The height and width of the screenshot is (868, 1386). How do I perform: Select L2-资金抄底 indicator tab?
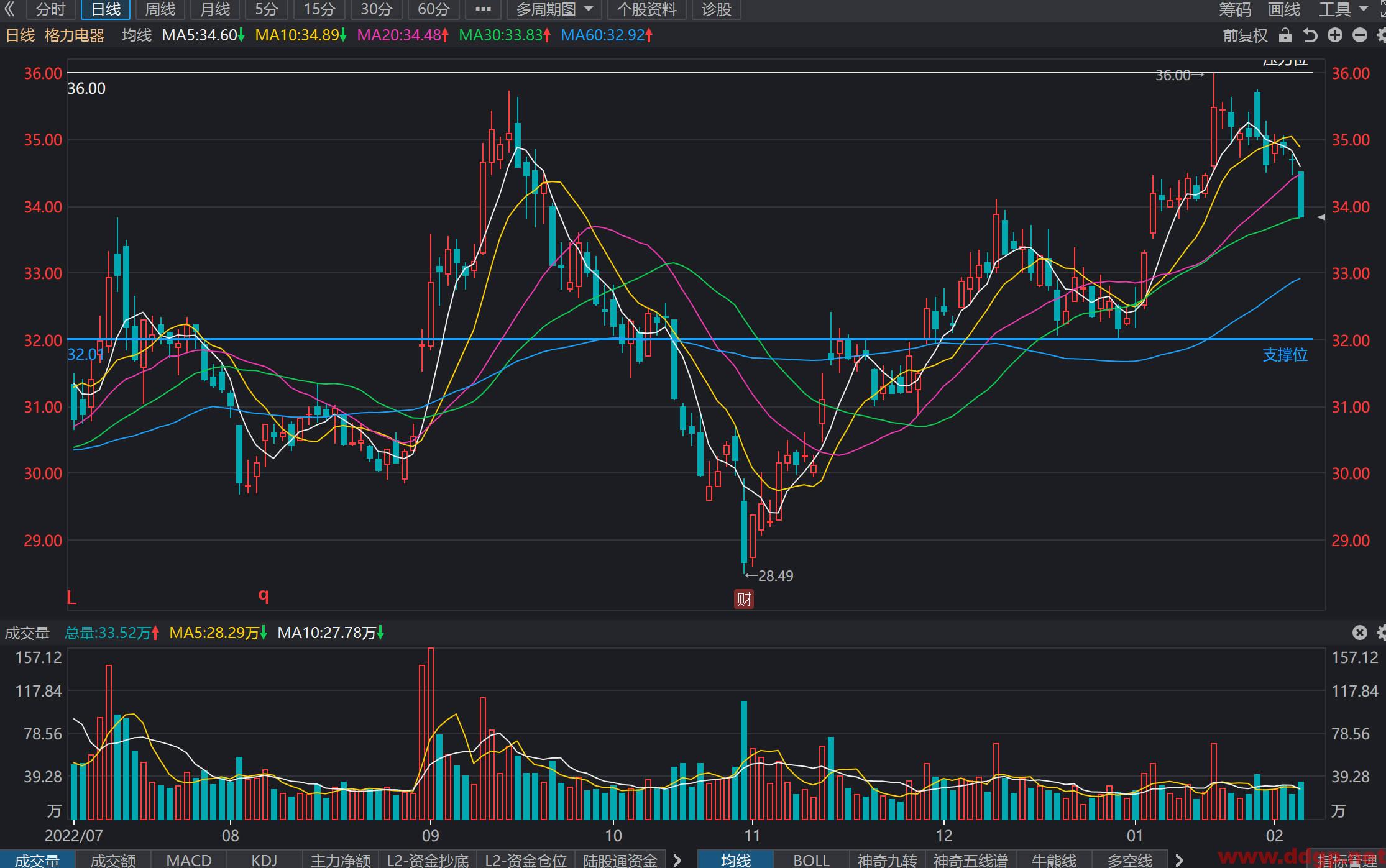click(x=428, y=860)
